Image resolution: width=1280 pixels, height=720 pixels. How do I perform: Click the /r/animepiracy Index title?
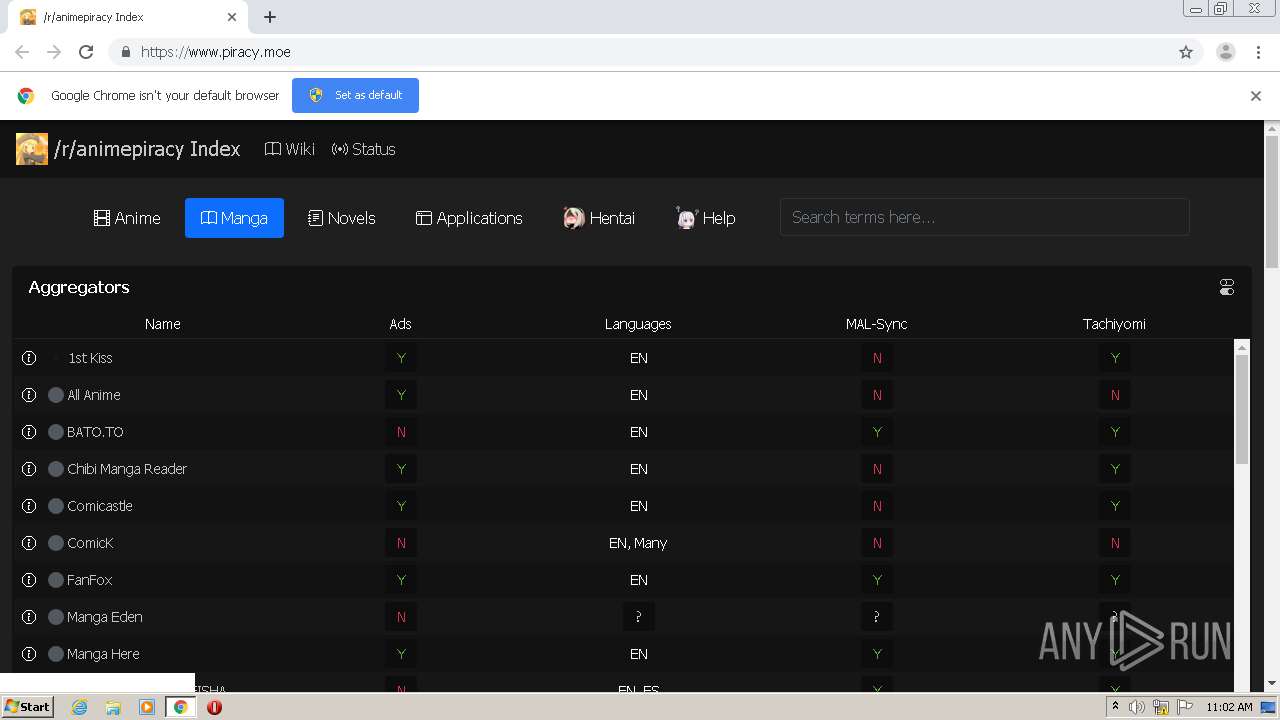coord(147,149)
